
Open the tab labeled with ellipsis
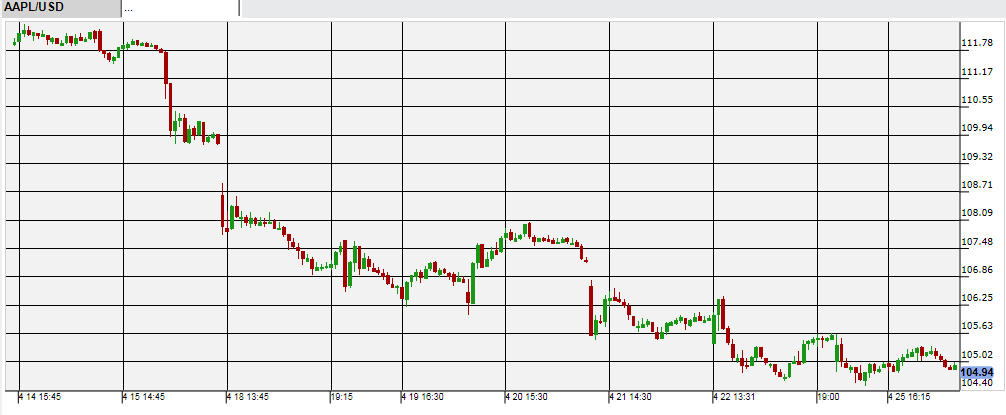(x=180, y=8)
